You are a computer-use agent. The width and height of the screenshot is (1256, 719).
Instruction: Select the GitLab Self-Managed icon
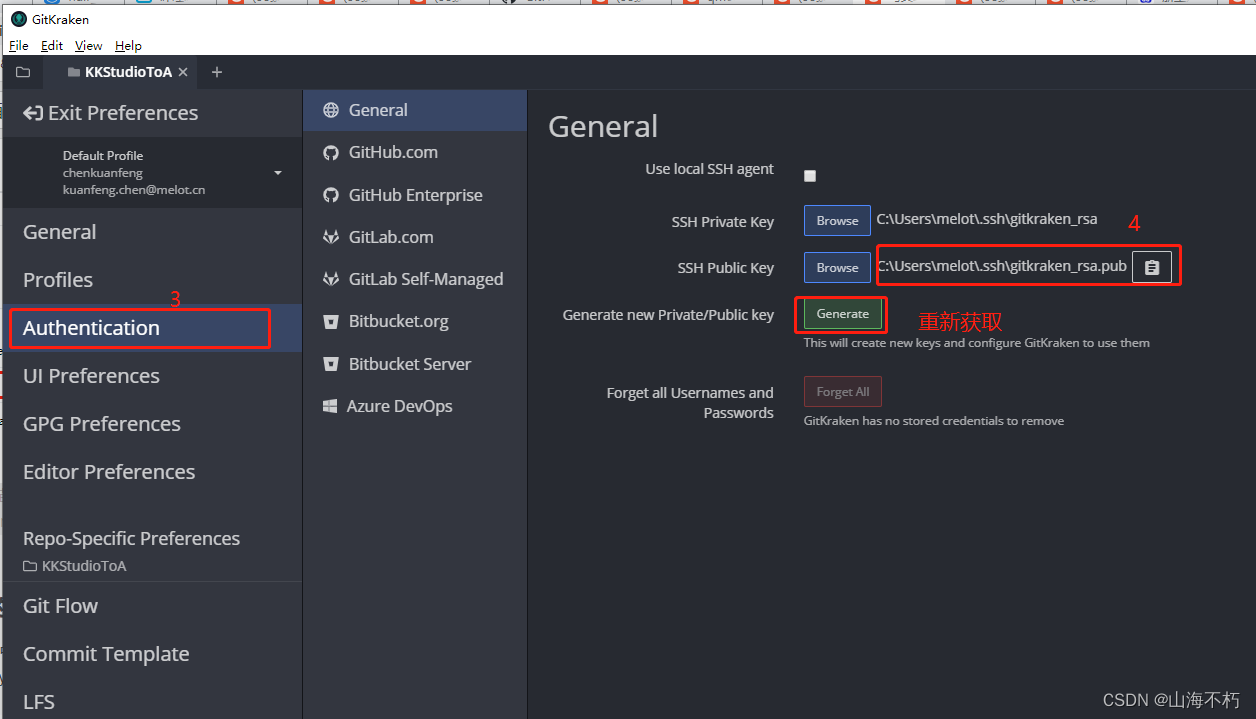click(x=331, y=279)
